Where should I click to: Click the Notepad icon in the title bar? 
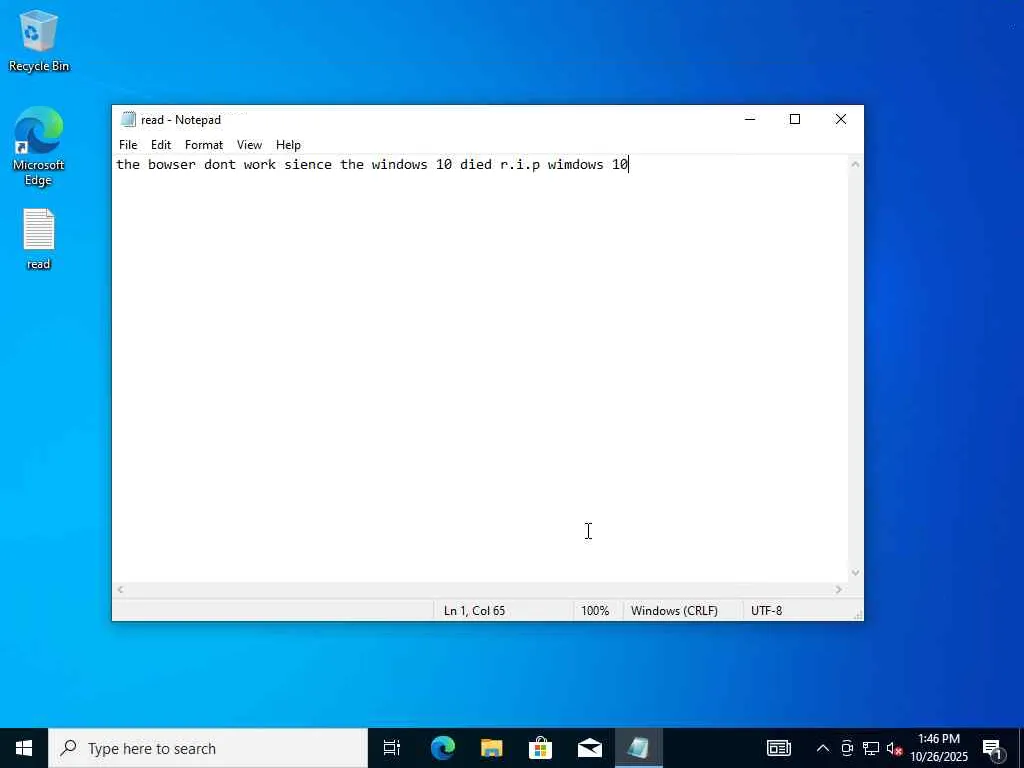tap(129, 120)
